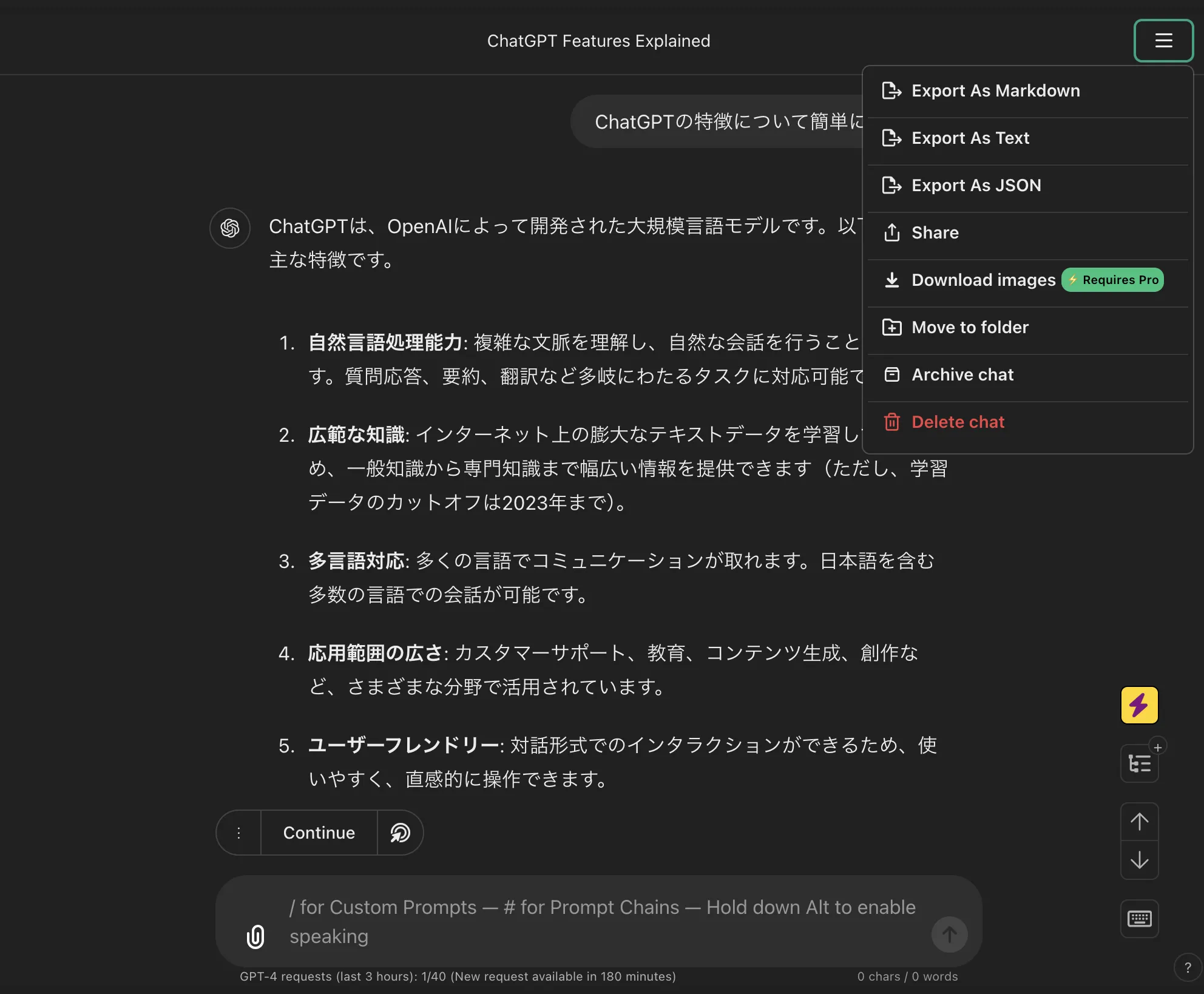
Task: Choose Export As Text option
Action: coord(1027,138)
